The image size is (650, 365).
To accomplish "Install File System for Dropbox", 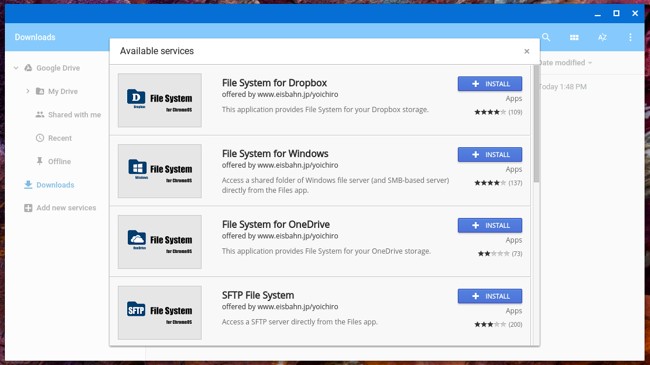I will (490, 84).
